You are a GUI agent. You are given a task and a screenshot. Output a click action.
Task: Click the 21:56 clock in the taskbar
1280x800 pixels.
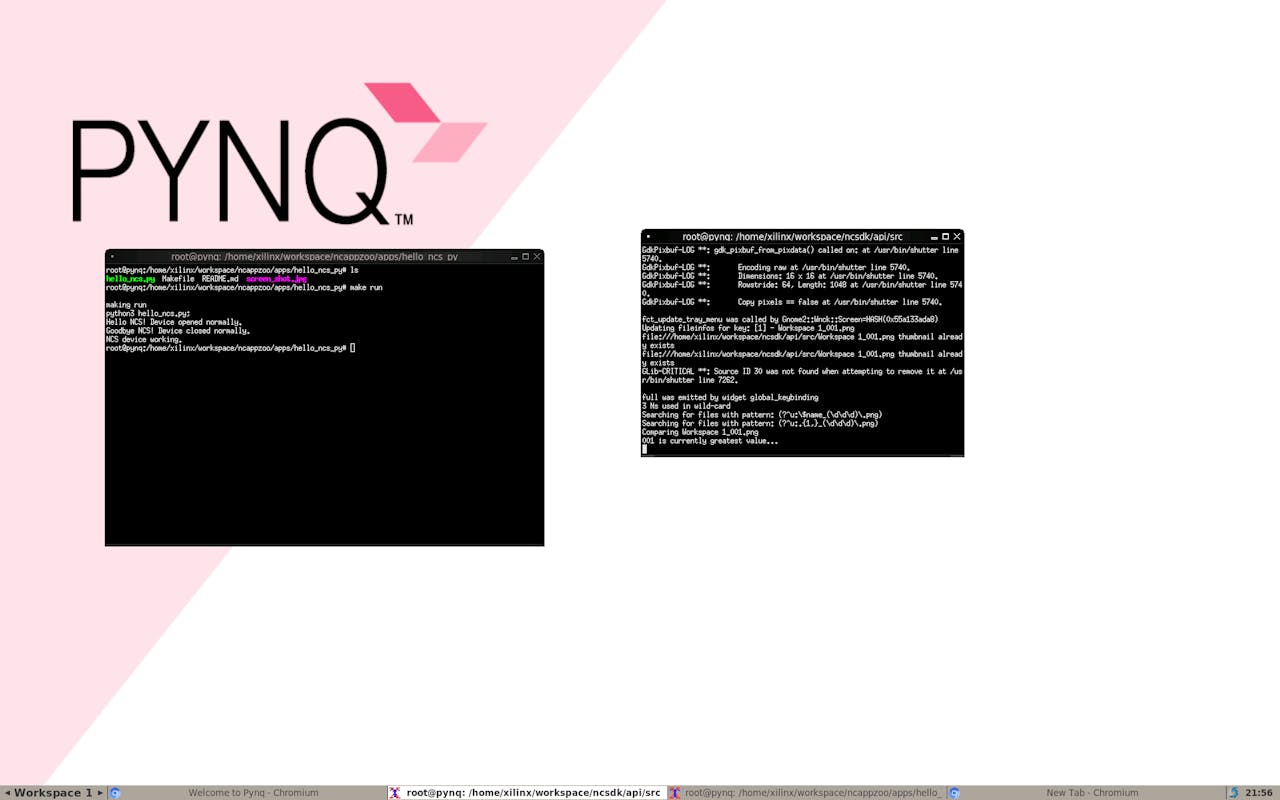pyautogui.click(x=1259, y=793)
